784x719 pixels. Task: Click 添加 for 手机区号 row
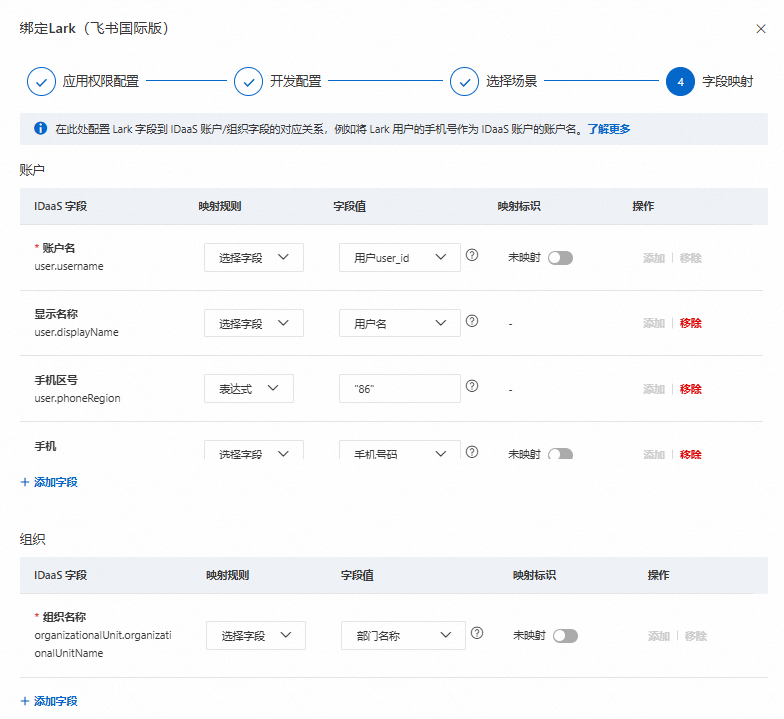pos(654,389)
